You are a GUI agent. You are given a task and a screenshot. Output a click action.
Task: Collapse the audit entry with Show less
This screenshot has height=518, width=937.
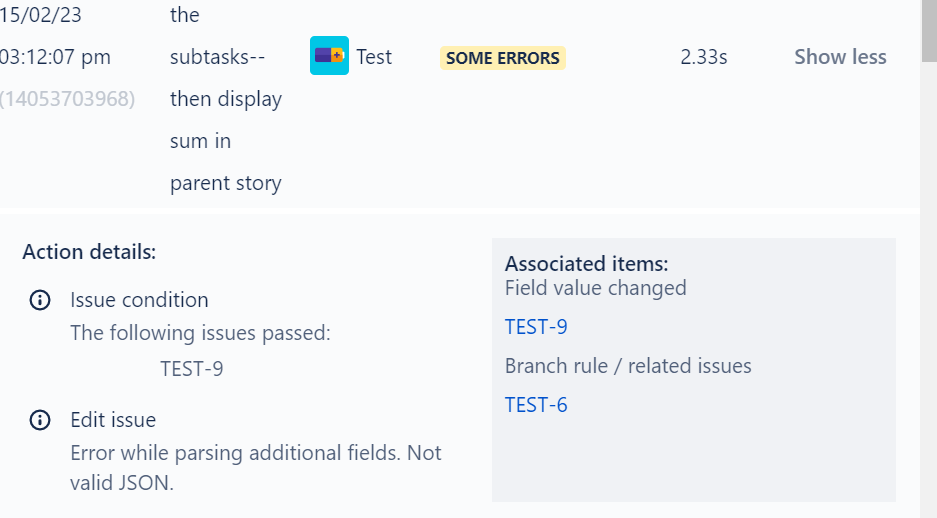pos(840,57)
